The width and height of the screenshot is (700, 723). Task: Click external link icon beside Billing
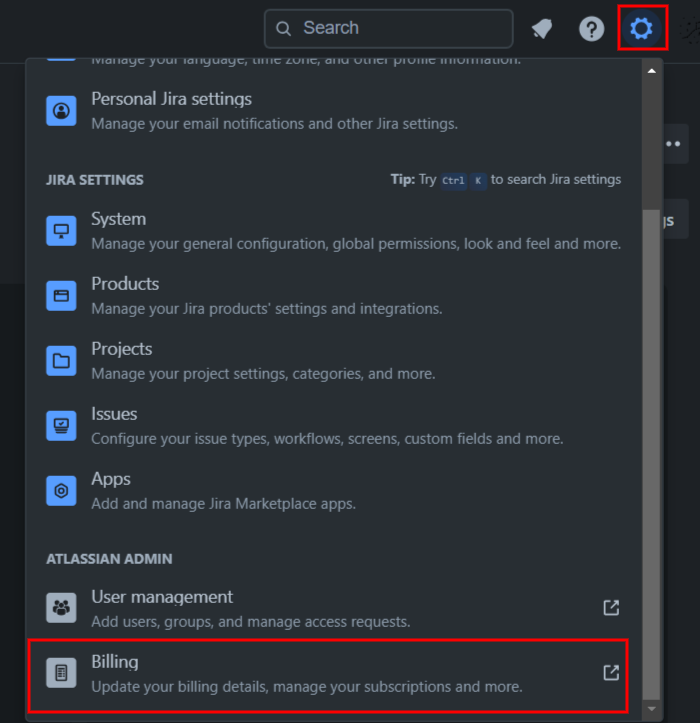tap(611, 673)
